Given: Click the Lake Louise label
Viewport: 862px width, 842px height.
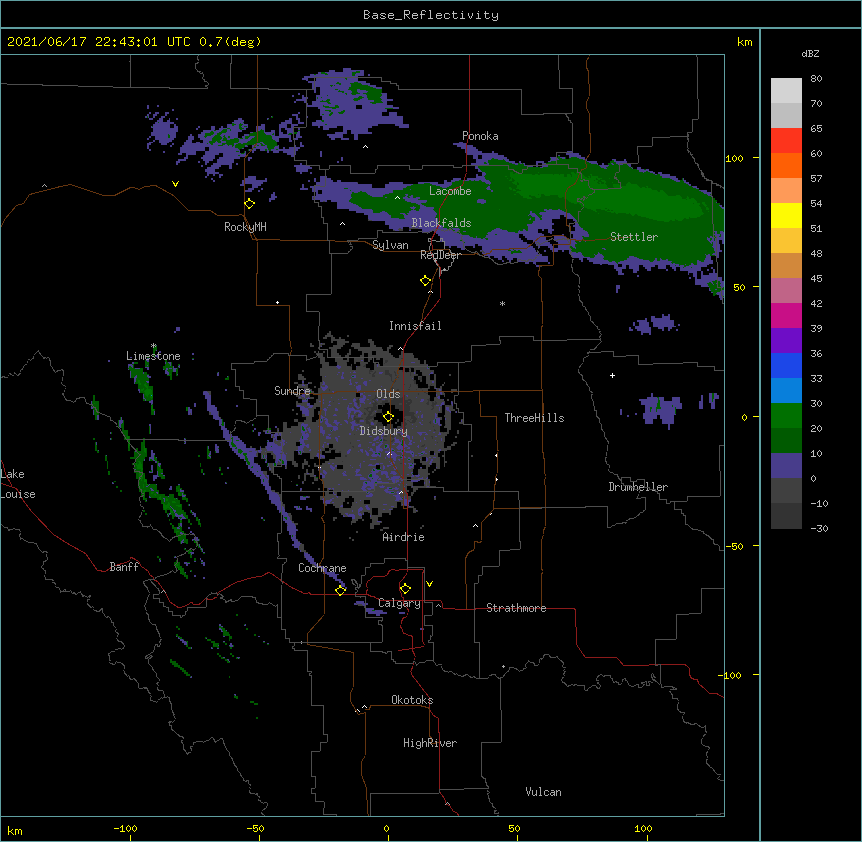Looking at the screenshot, I should 17,484.
